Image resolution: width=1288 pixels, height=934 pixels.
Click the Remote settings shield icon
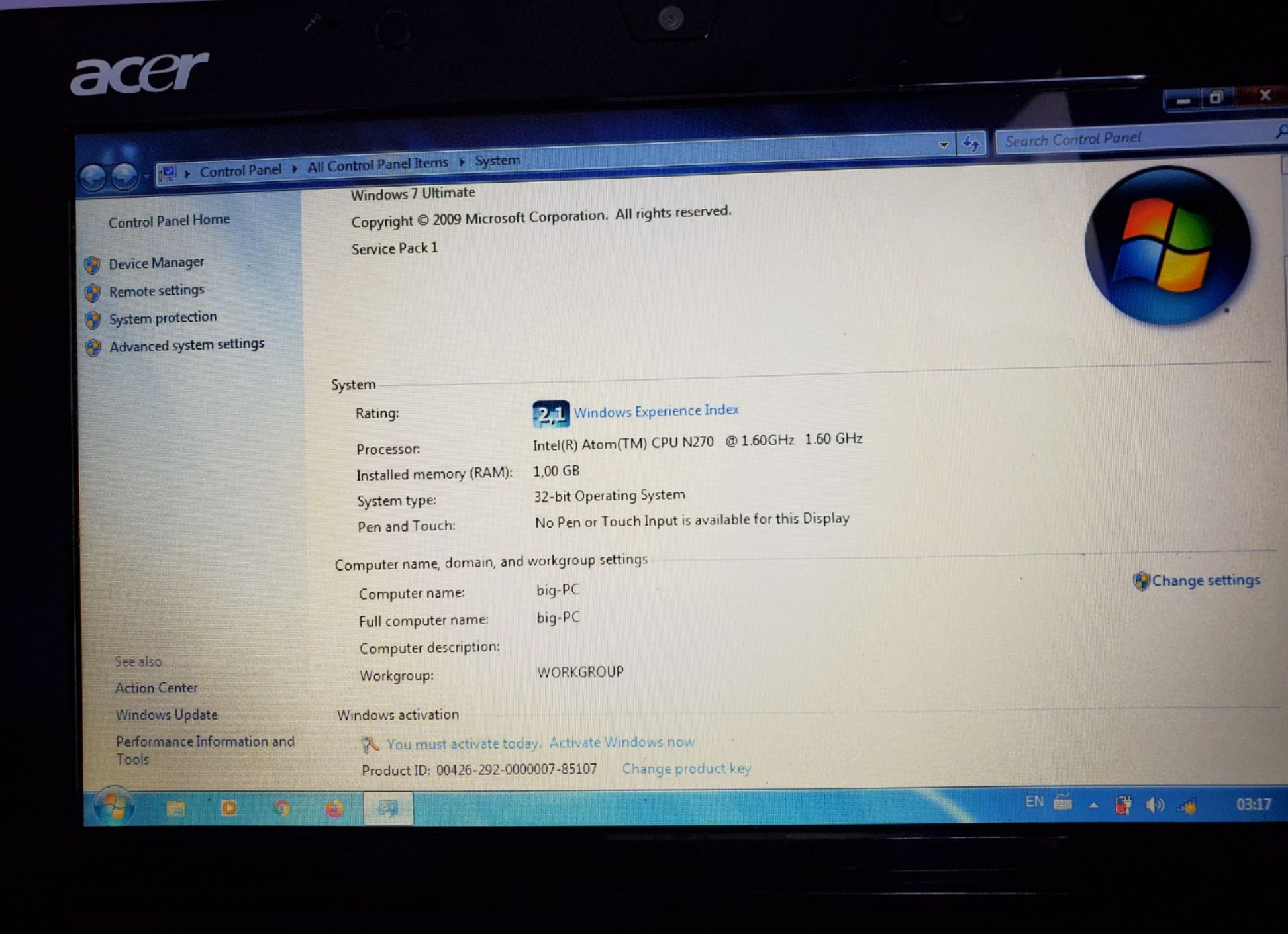point(93,293)
